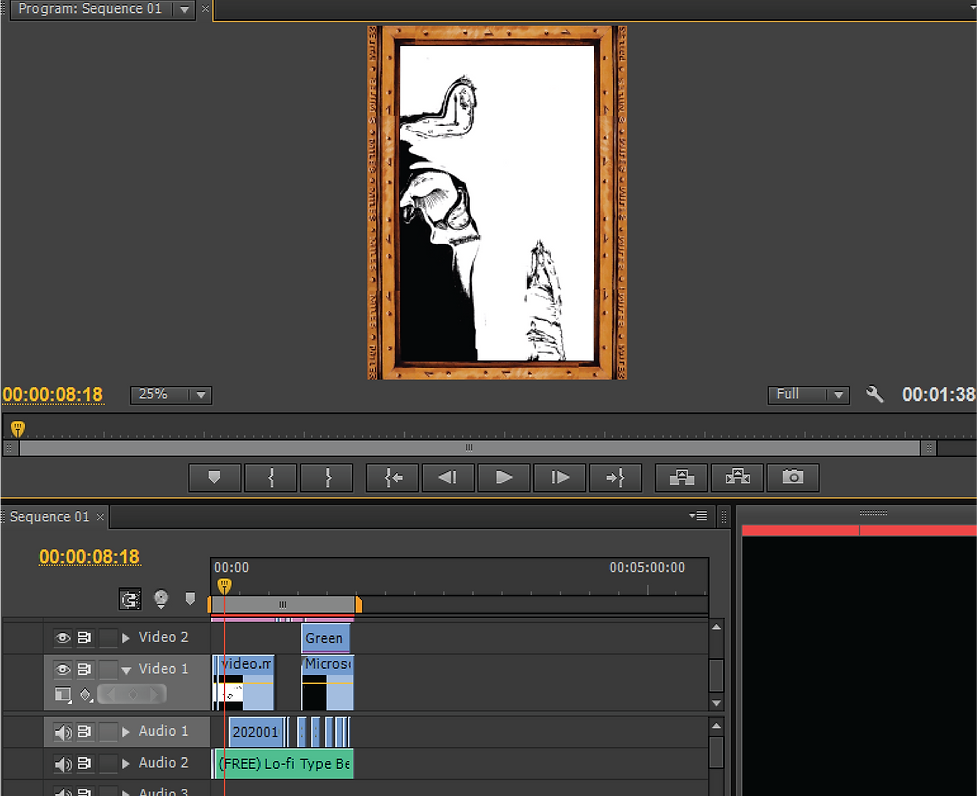Export frame with camera icon
This screenshot has width=980, height=796.
coord(793,477)
